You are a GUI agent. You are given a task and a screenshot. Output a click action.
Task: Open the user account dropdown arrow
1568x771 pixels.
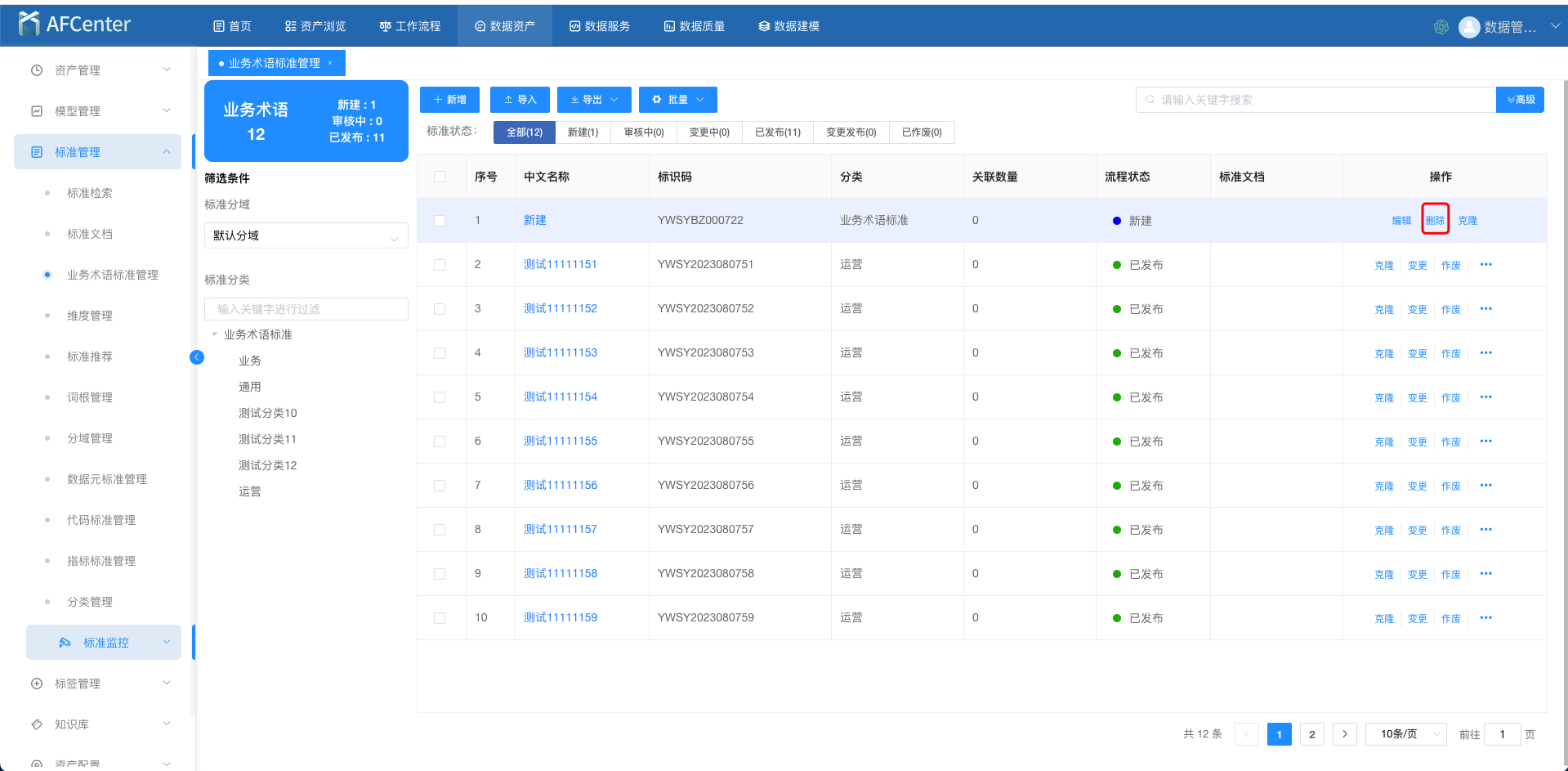1555,26
